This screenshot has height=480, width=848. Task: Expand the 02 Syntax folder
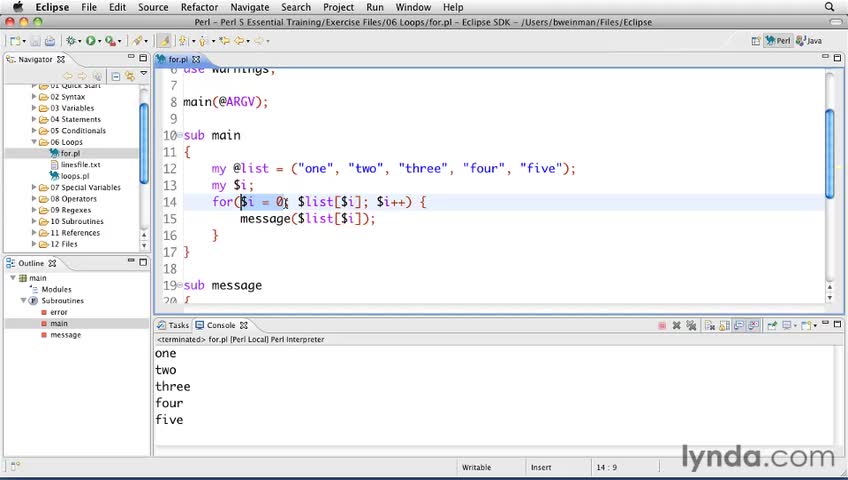[34, 97]
